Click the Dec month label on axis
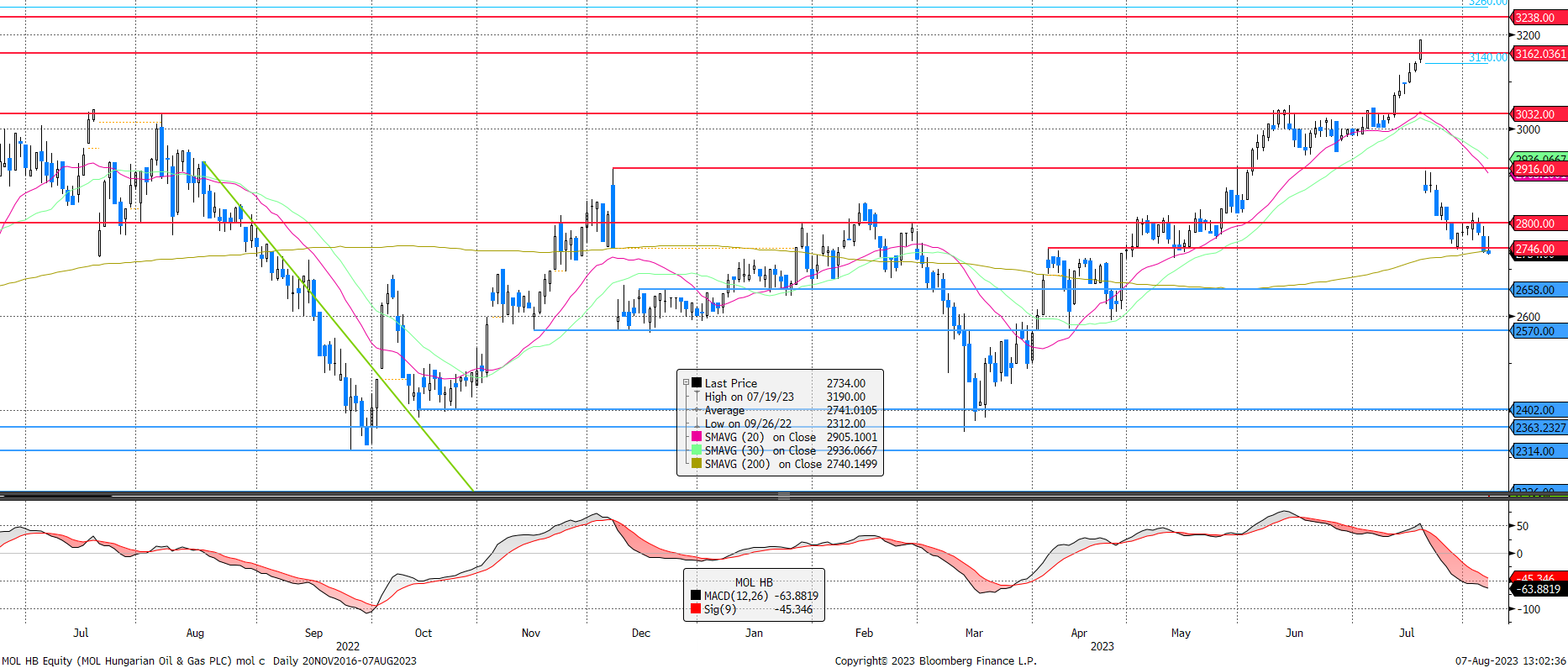The width and height of the screenshot is (1568, 668). (x=641, y=633)
